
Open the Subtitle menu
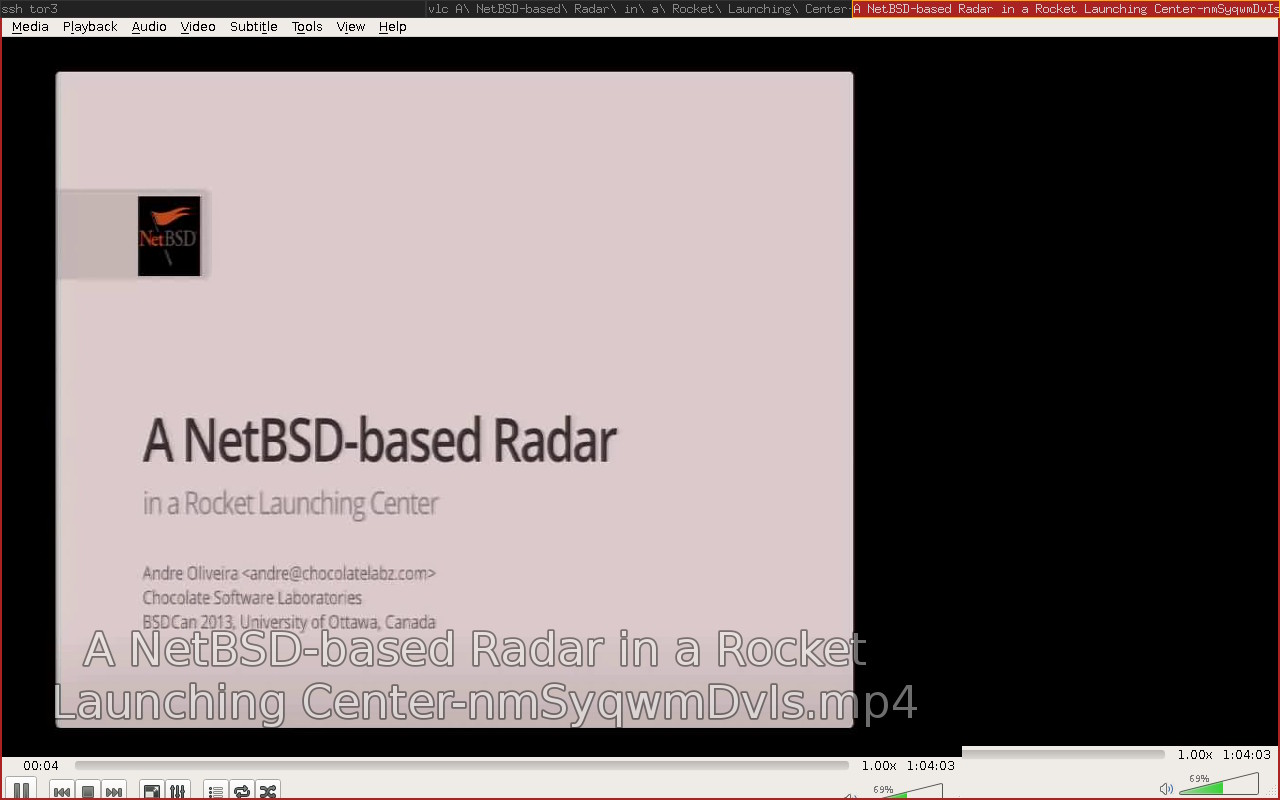point(254,27)
